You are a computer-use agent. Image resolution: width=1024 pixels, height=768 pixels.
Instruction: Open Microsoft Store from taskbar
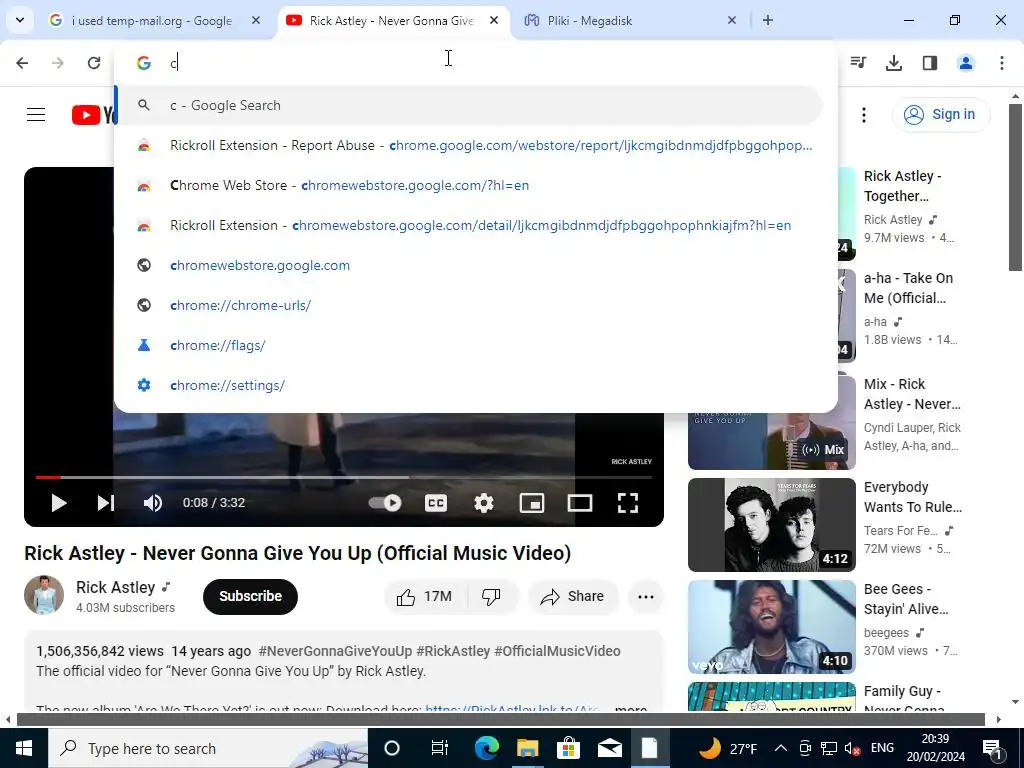tap(568, 748)
